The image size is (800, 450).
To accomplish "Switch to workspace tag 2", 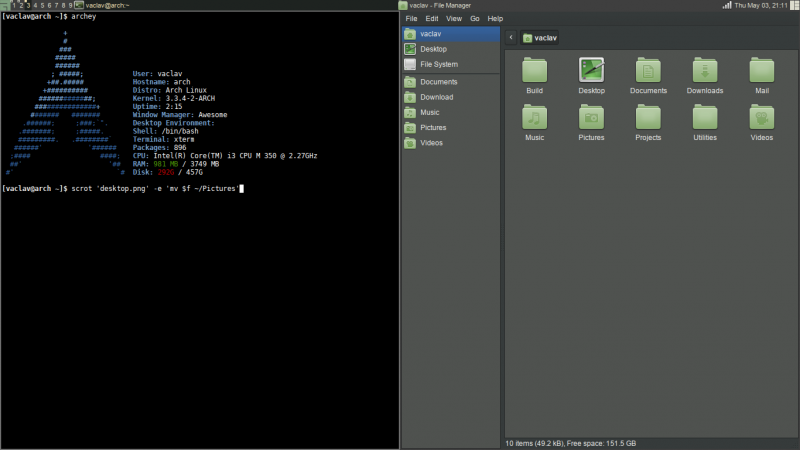I will coord(21,5).
